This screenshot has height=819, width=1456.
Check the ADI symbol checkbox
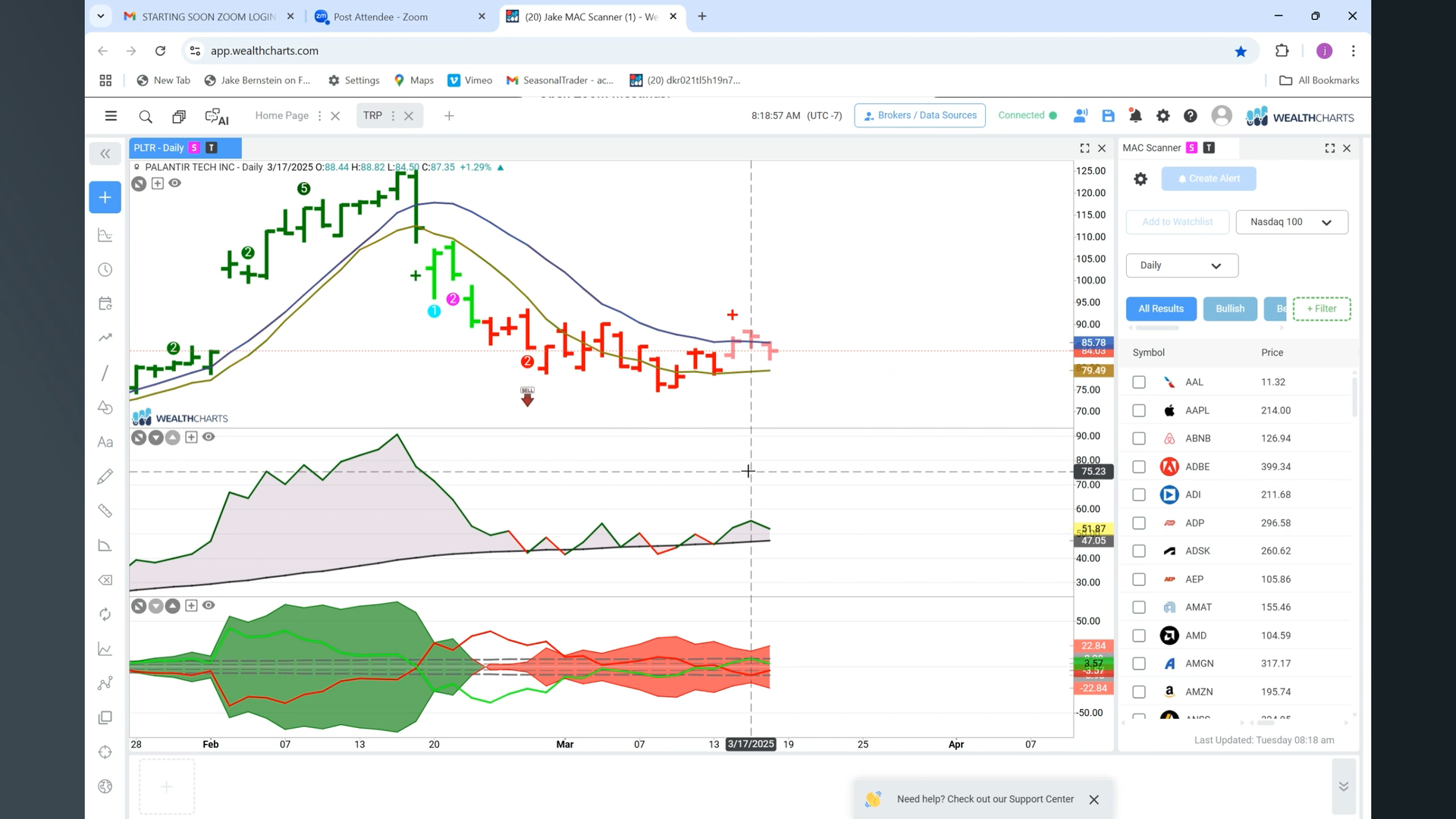(x=1139, y=494)
